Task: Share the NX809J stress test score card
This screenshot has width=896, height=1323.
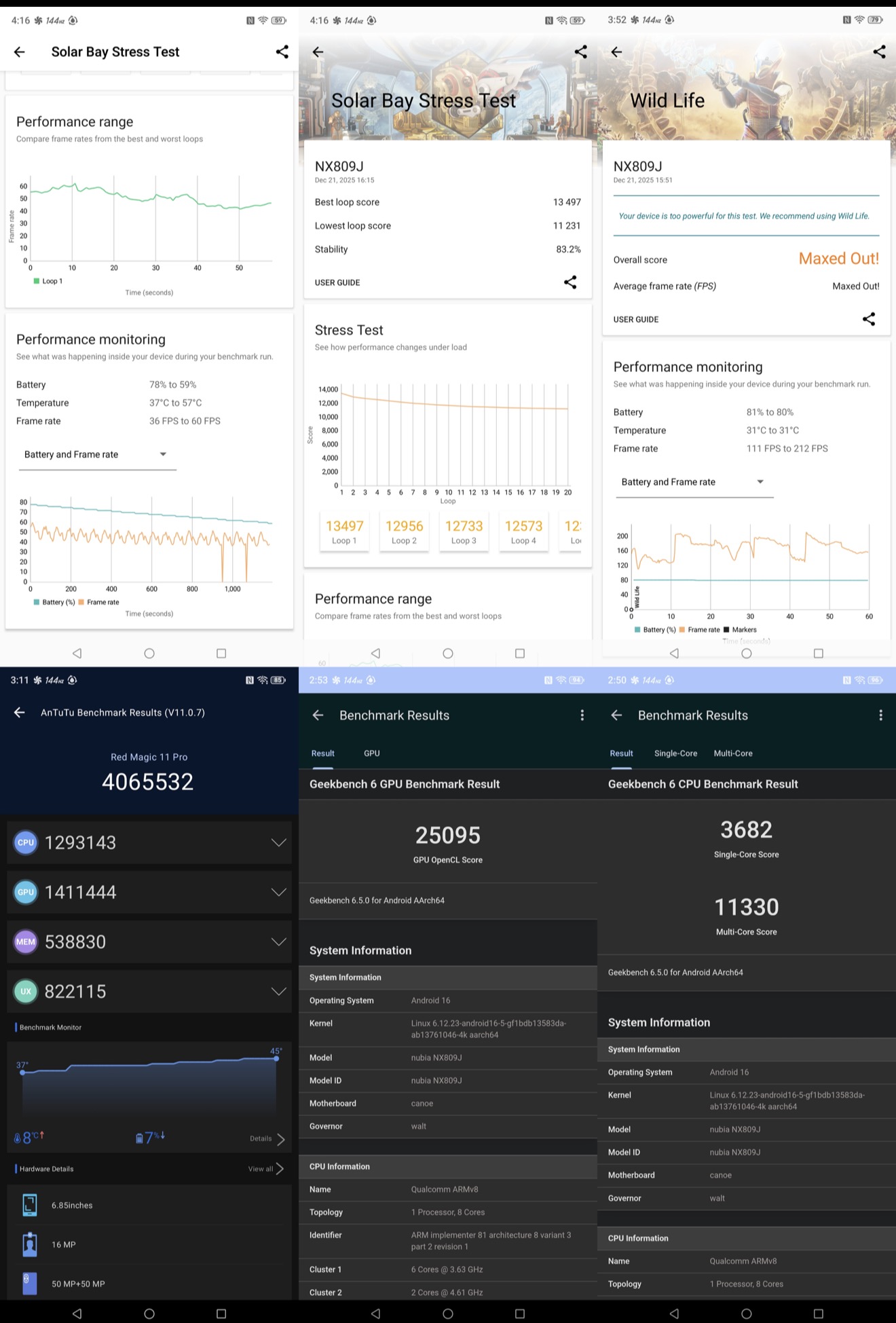Action: click(x=570, y=282)
